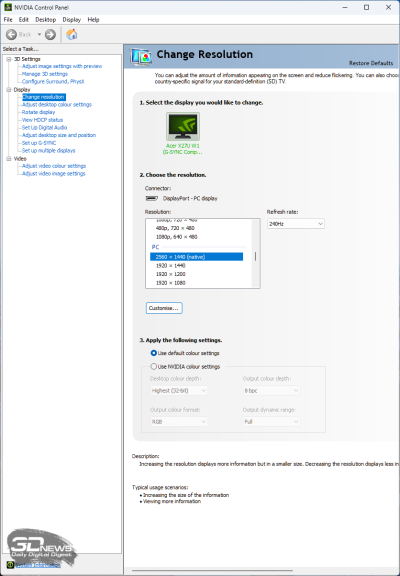Open the back history dropdown arrow
The width and height of the screenshot is (400, 576).
[39, 35]
